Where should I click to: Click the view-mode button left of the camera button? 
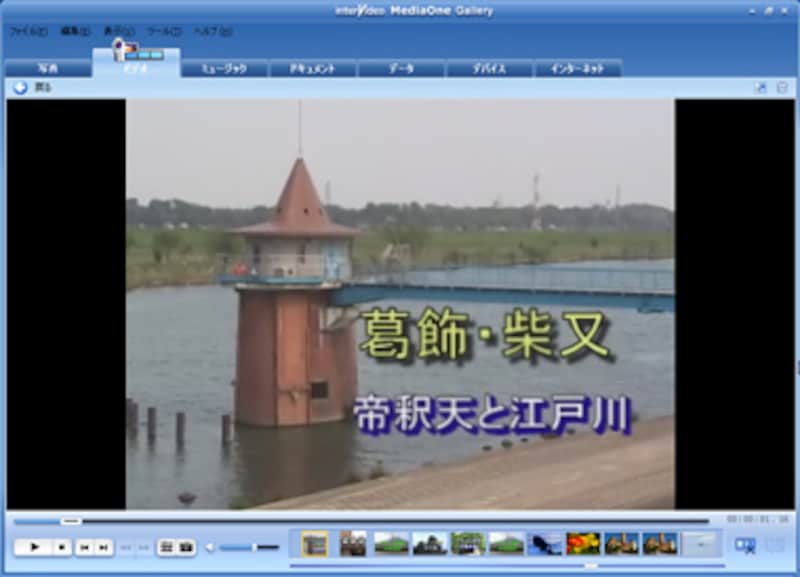pos(166,547)
